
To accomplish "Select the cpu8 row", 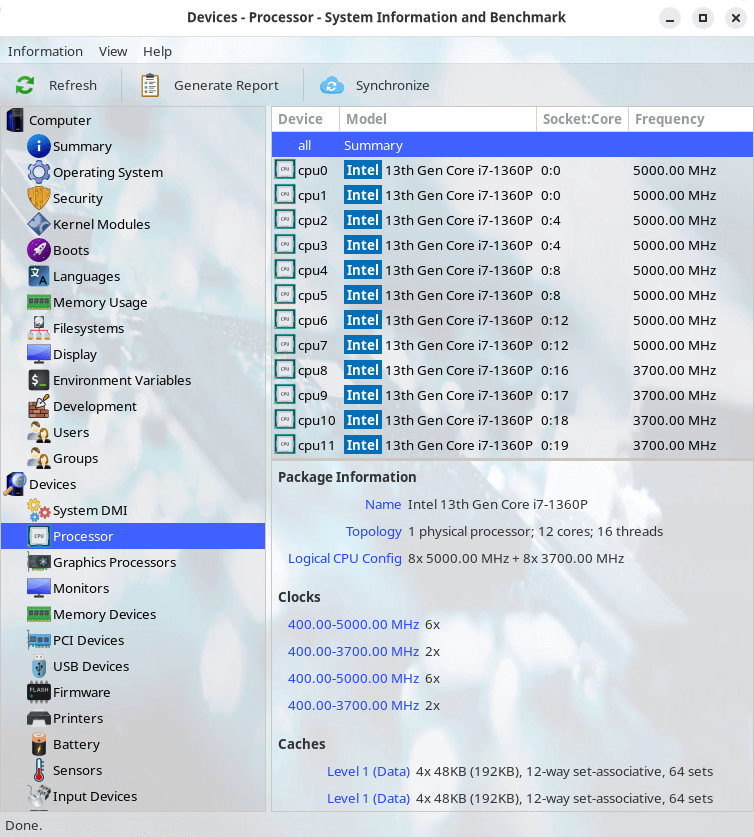I will pos(512,370).
